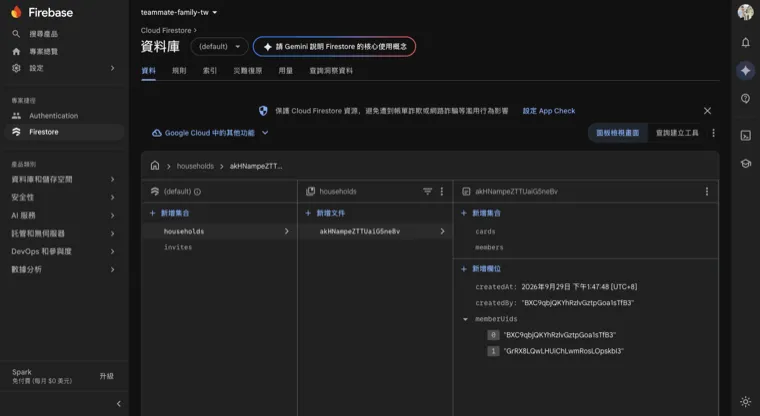Open Cloud Shell terminal icon
The height and width of the screenshot is (416, 760).
coord(745,135)
